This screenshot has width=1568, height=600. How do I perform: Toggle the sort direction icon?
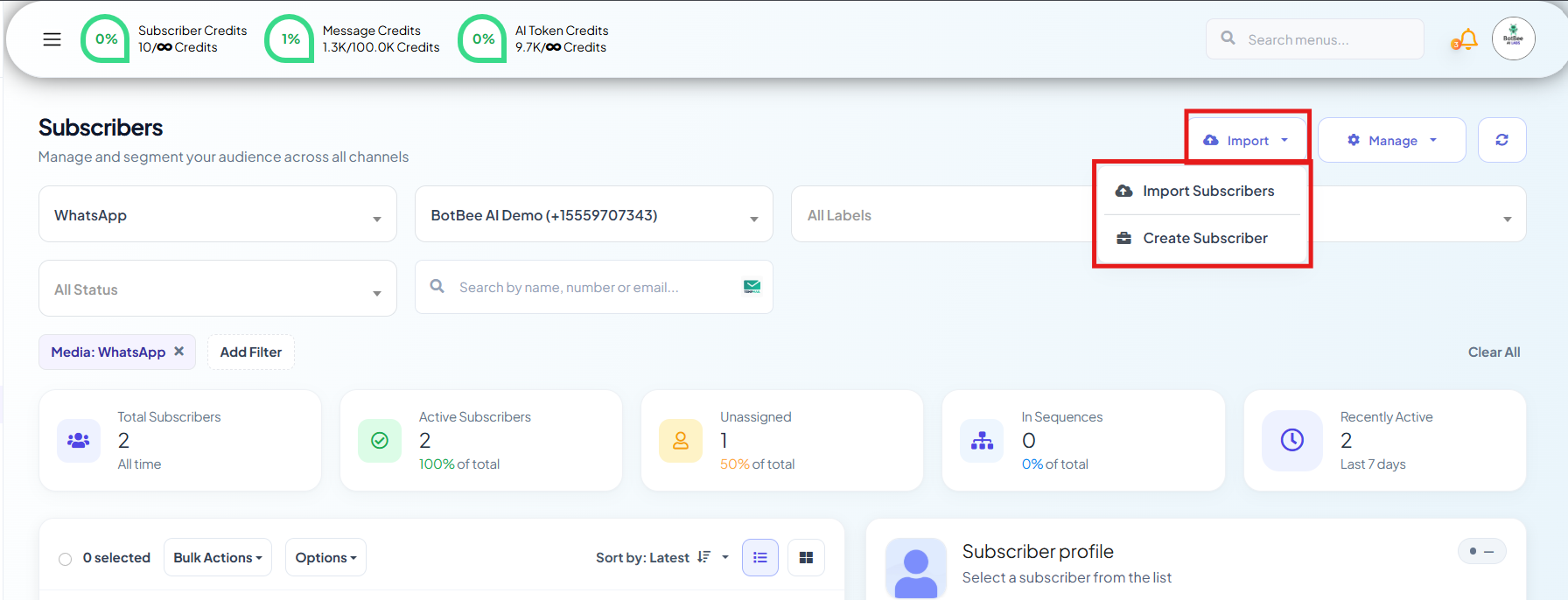(703, 557)
